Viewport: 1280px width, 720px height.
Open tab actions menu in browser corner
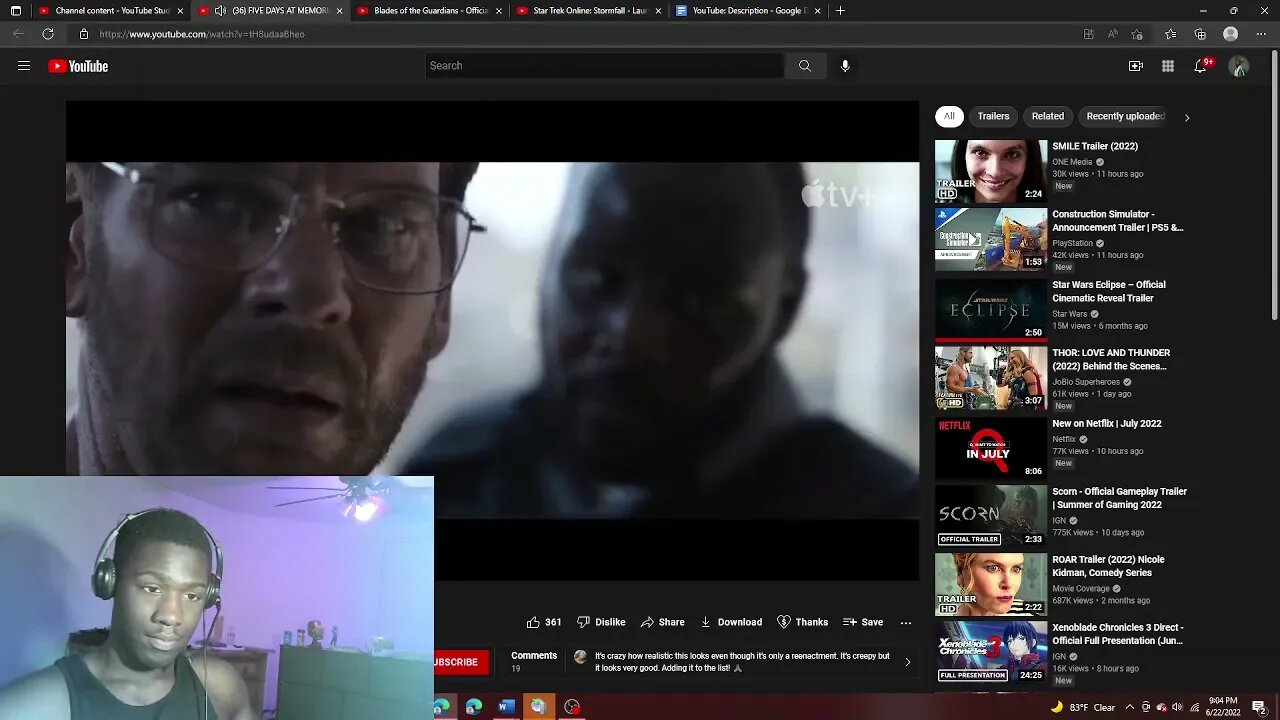click(x=16, y=11)
